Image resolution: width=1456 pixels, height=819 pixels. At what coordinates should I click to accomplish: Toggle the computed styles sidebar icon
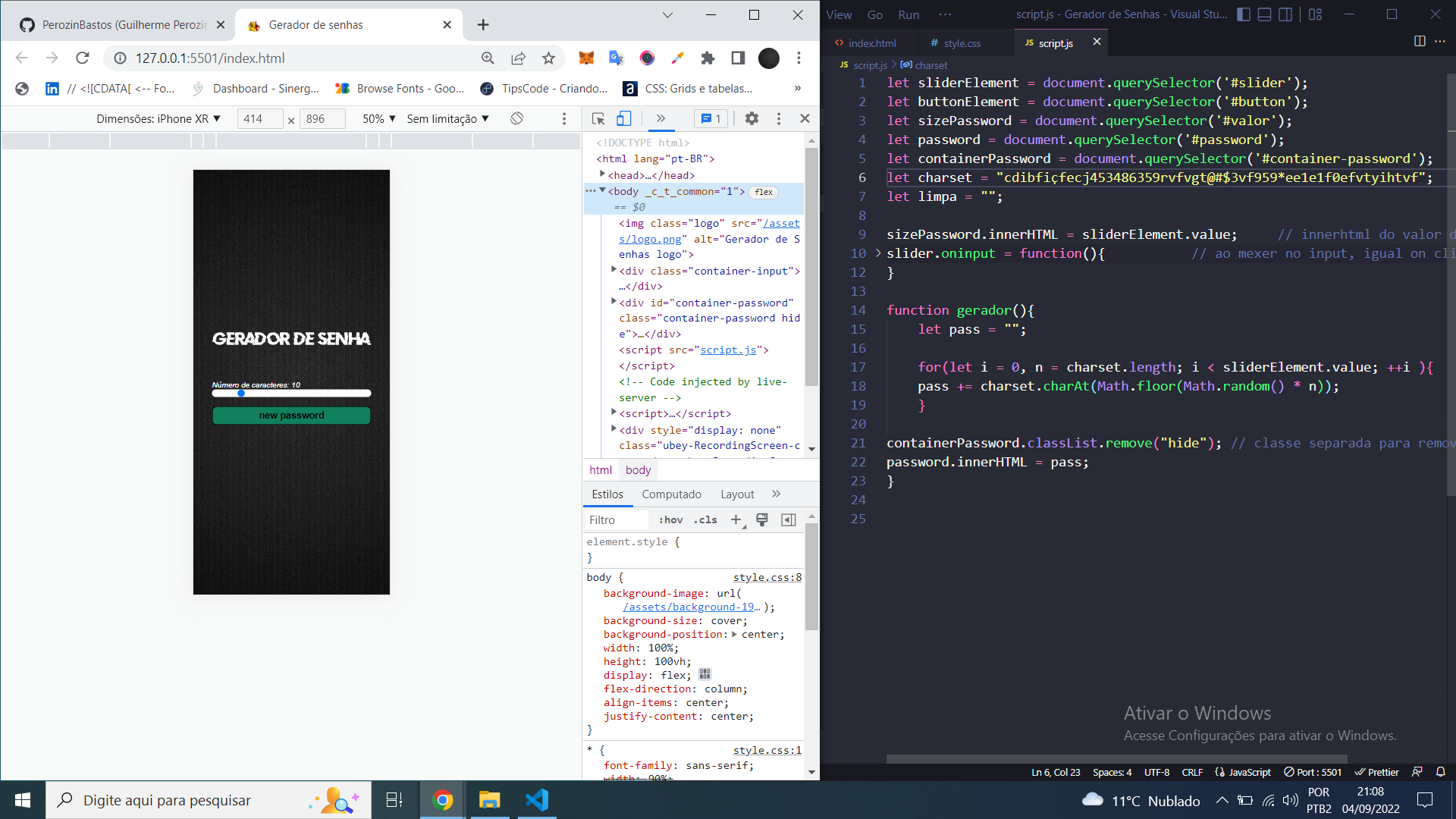[x=789, y=519]
